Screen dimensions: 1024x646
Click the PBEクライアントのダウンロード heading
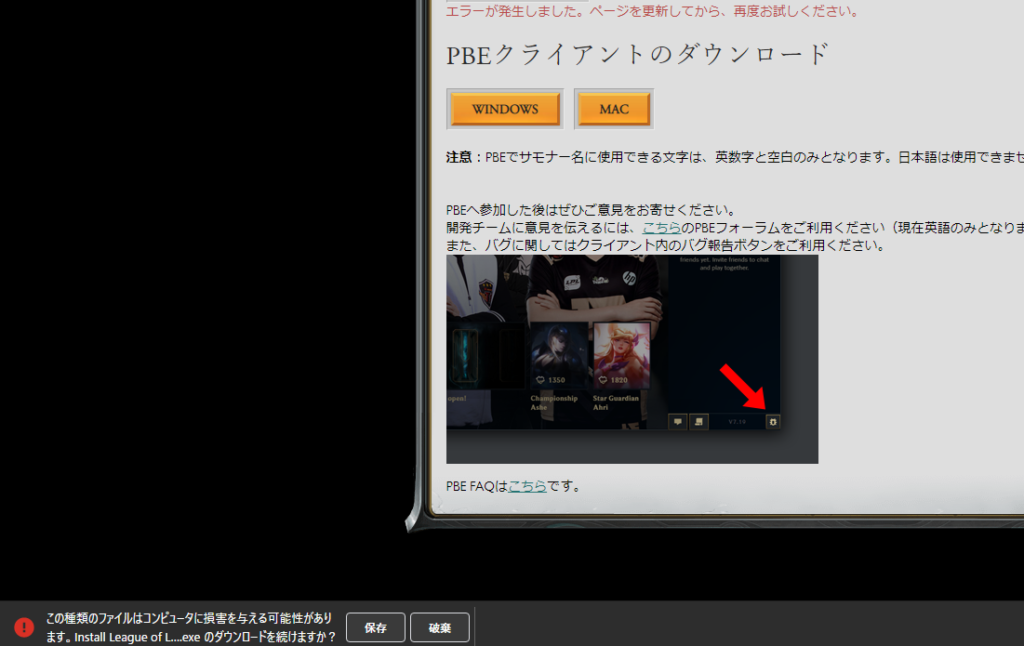coord(638,54)
